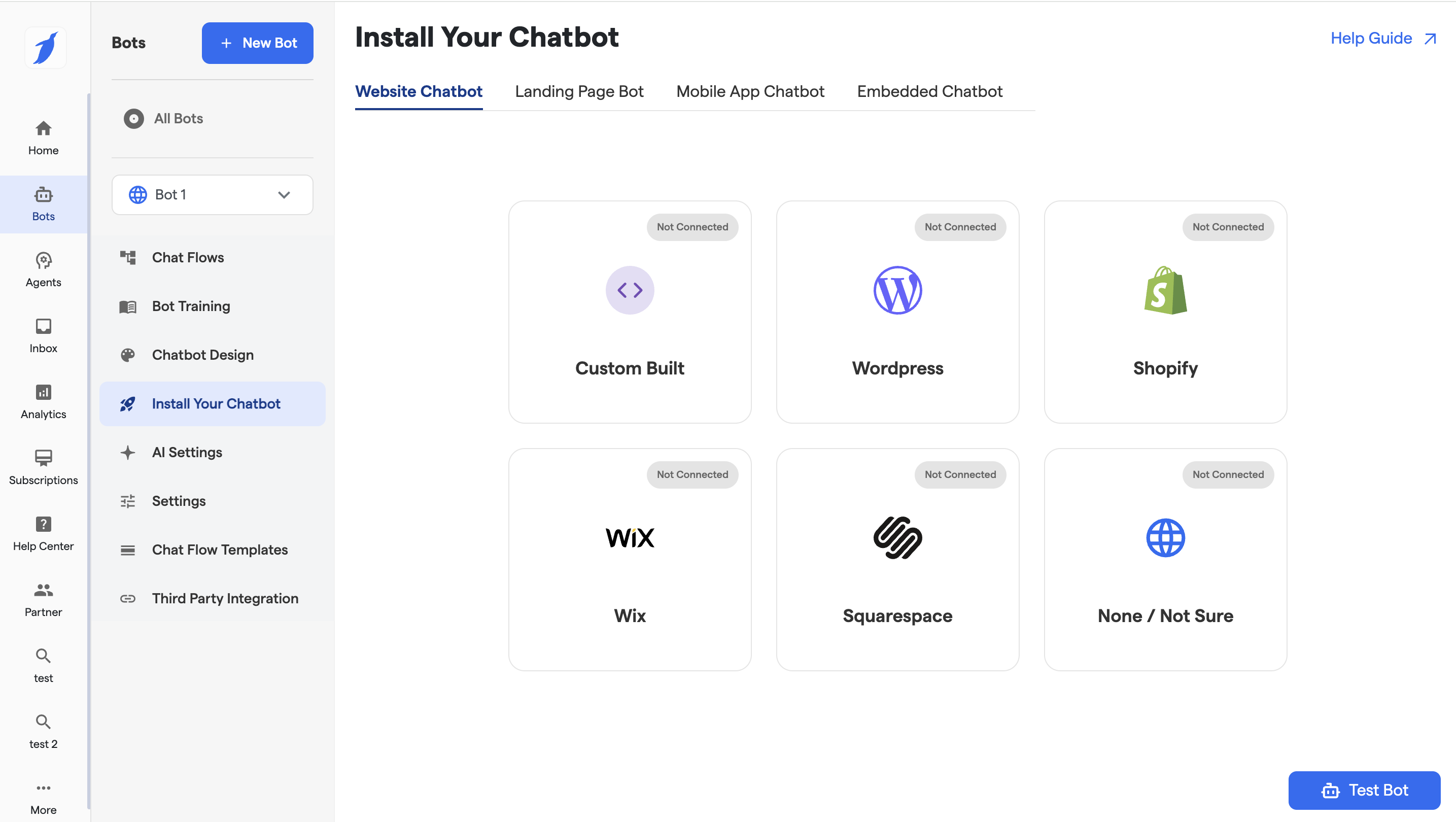Click the app logo at top left

tap(45, 48)
